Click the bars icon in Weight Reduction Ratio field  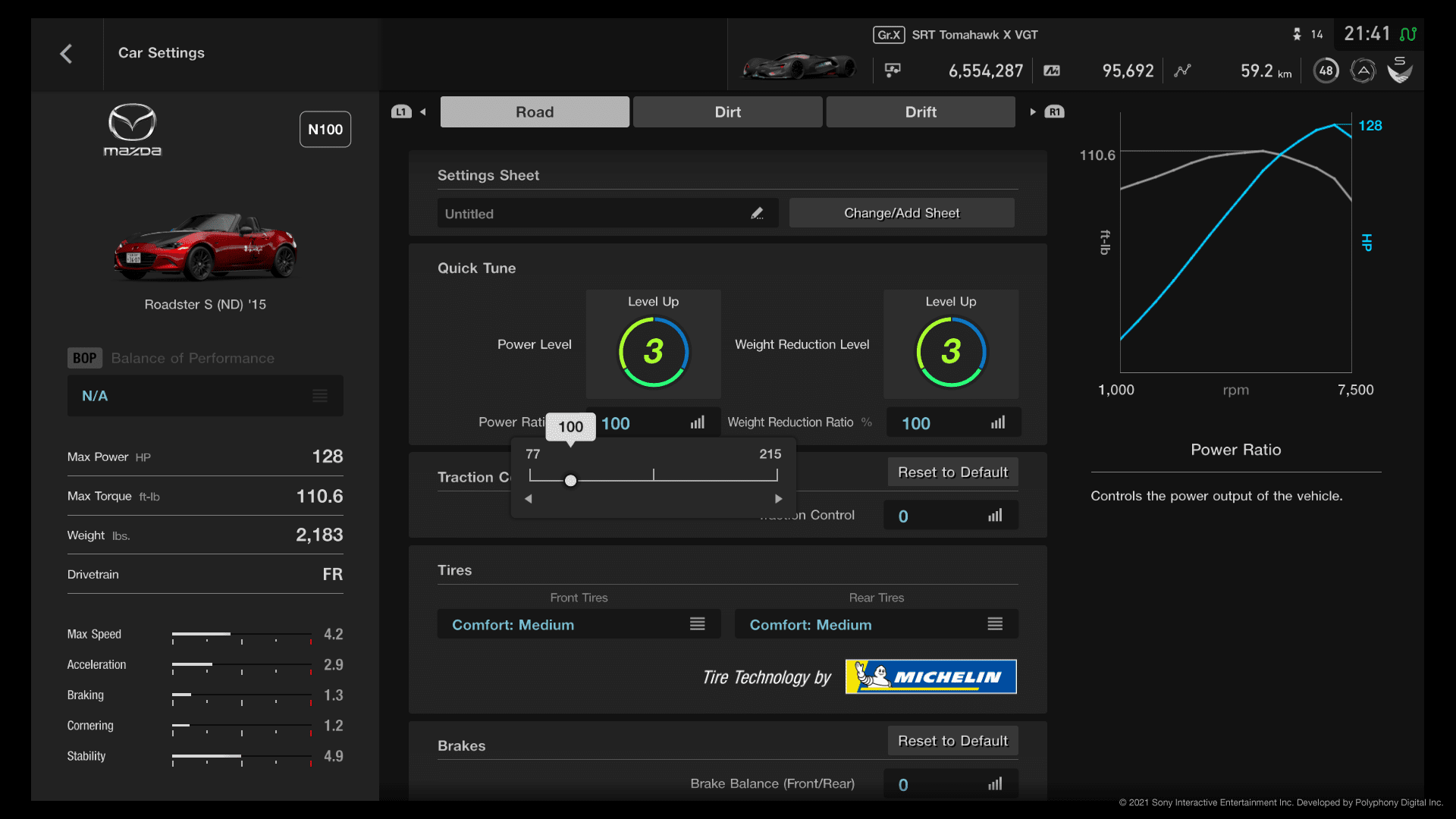[998, 422]
